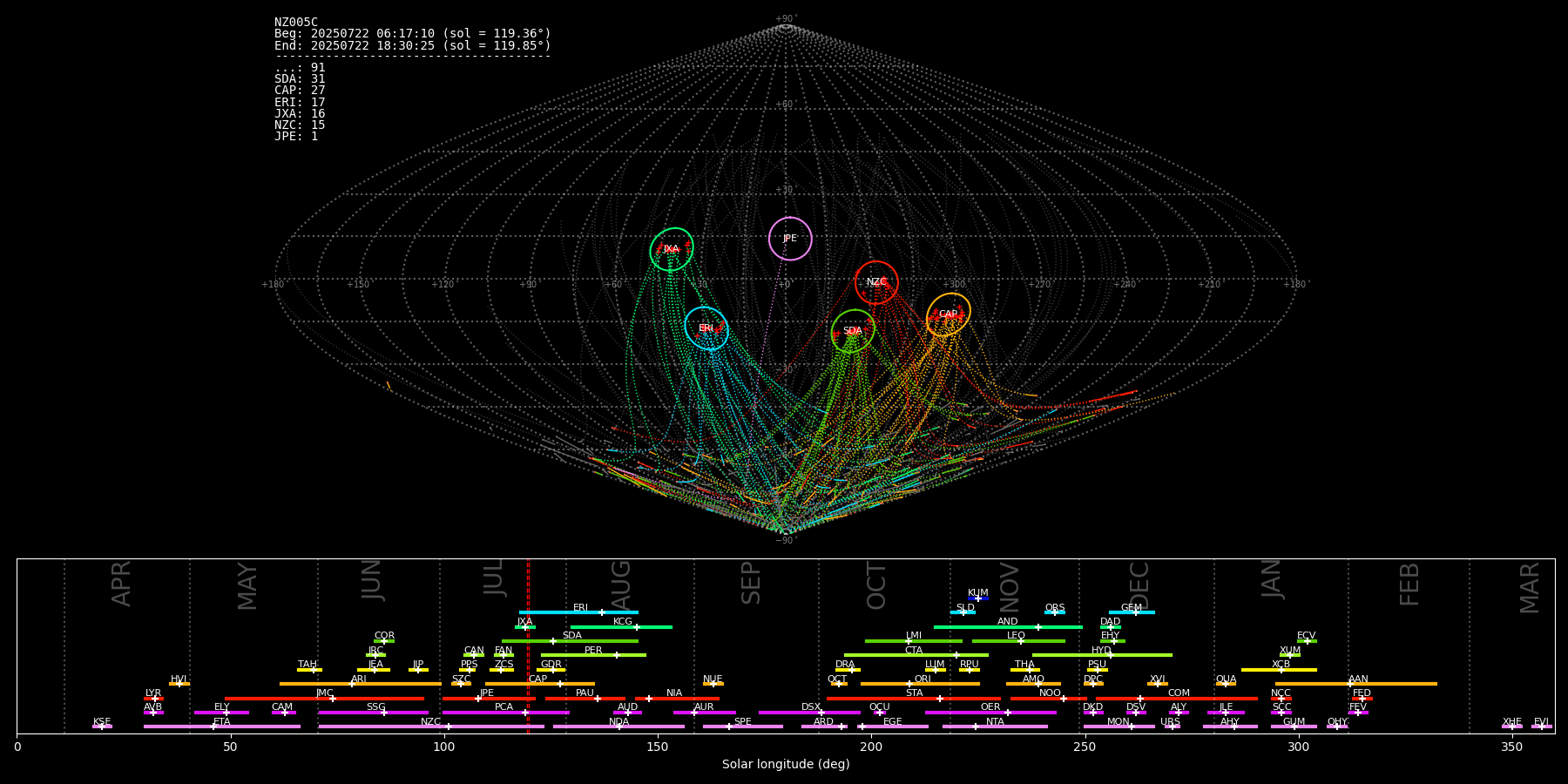Select the pink JPE radiant circle

pyautogui.click(x=790, y=239)
